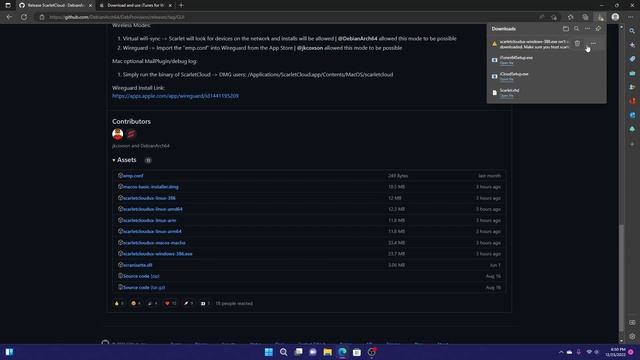Open file link under Scarlet.vhd
Image resolution: width=640 pixels, height=360 pixels.
click(x=507, y=96)
